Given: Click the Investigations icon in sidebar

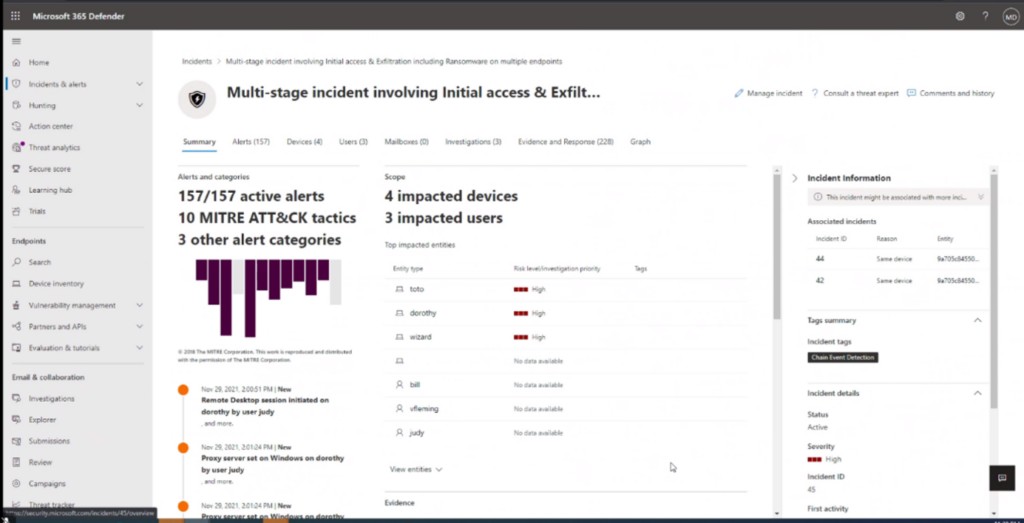Looking at the screenshot, I should click(16, 399).
